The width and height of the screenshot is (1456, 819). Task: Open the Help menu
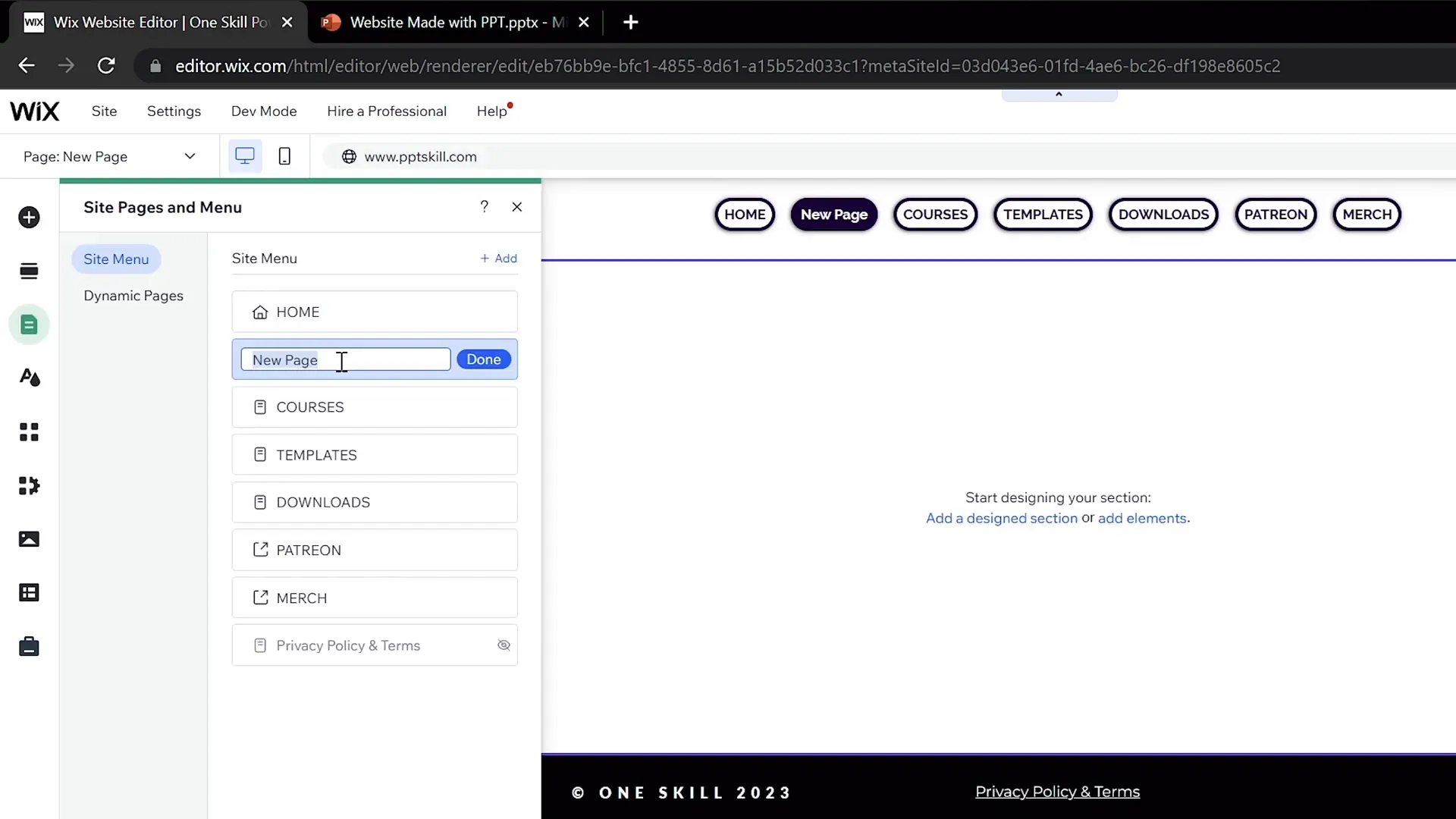pyautogui.click(x=492, y=111)
